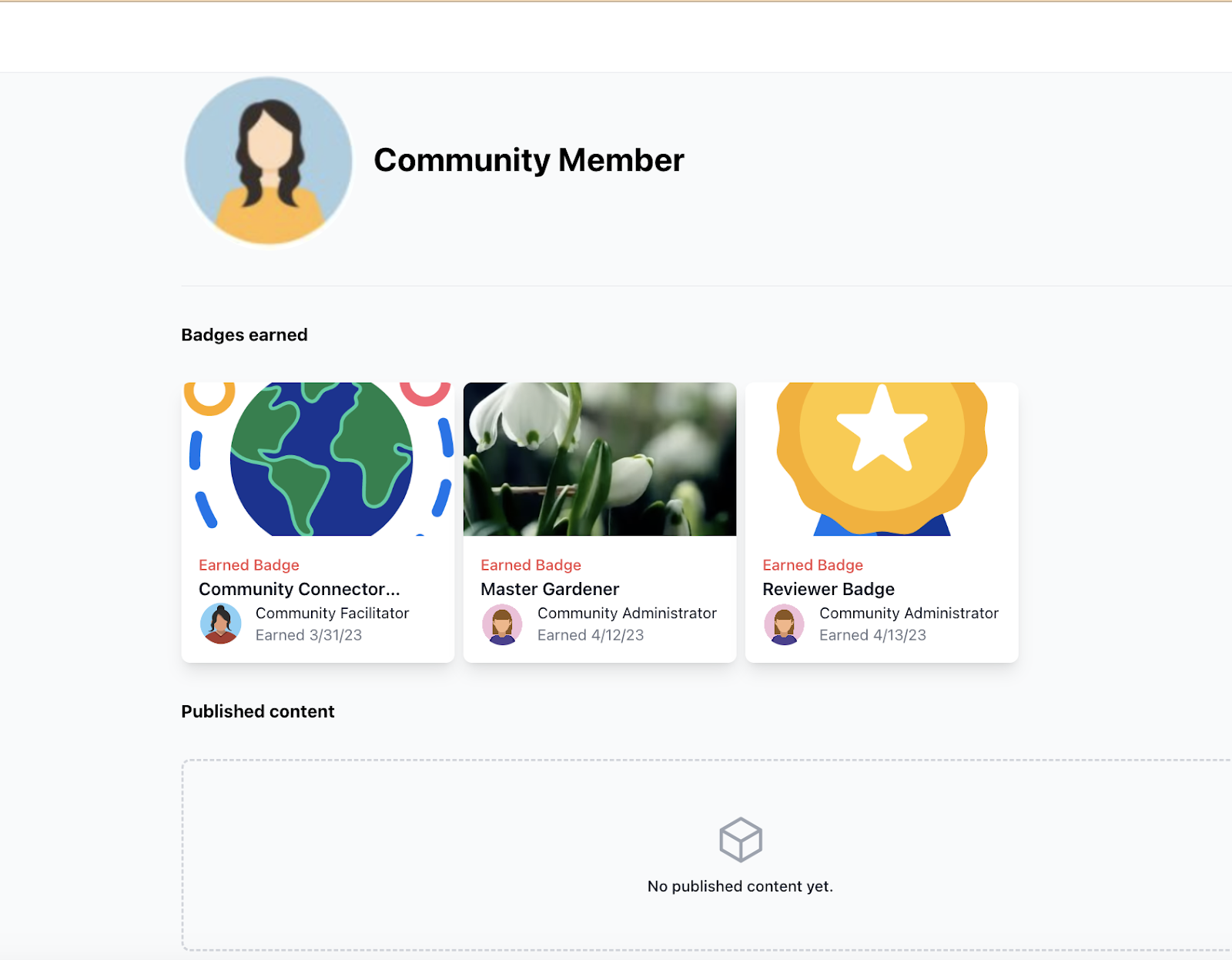Screen dimensions: 1232x960
Task: Click the Published content section heading
Action: coord(258,711)
